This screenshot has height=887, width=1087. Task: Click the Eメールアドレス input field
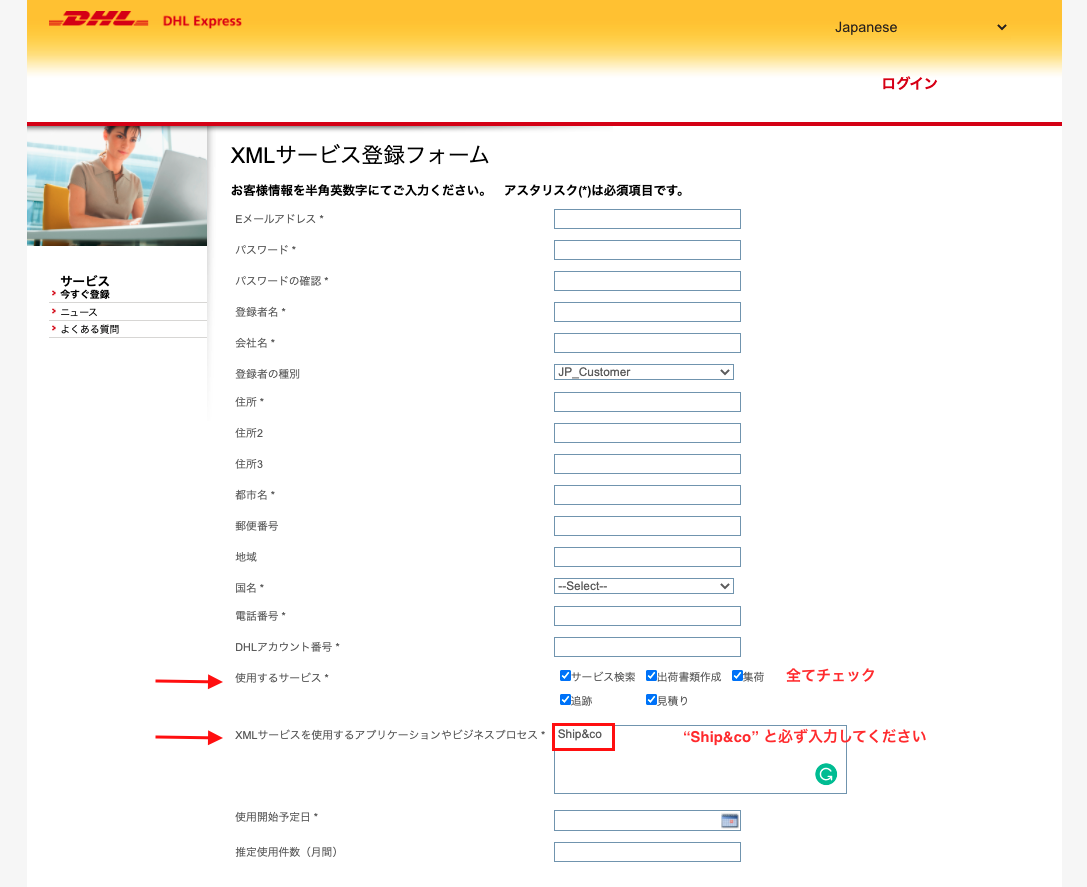click(x=647, y=219)
